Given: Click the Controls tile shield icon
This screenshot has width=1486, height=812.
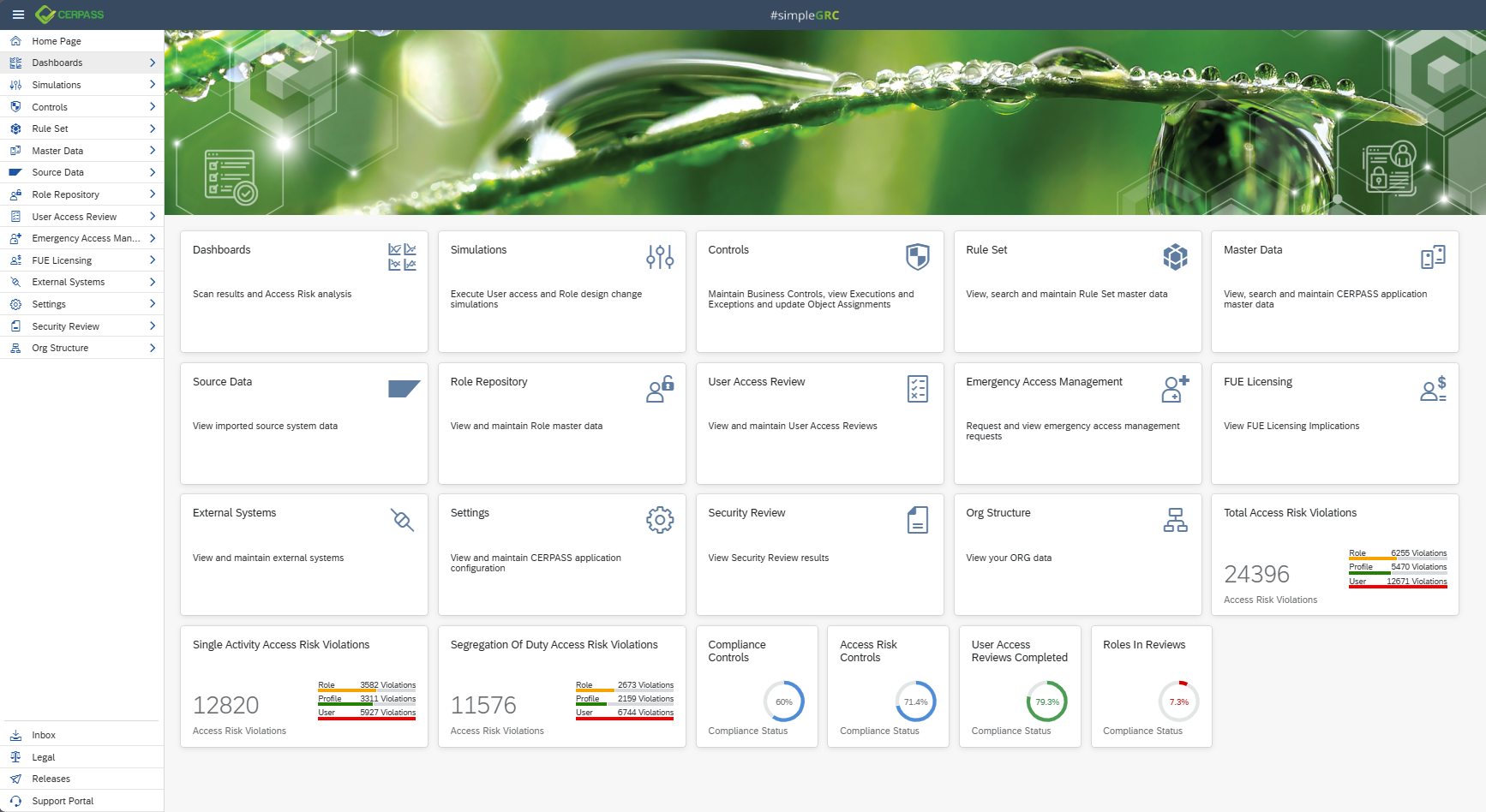Looking at the screenshot, I should pyautogui.click(x=918, y=257).
